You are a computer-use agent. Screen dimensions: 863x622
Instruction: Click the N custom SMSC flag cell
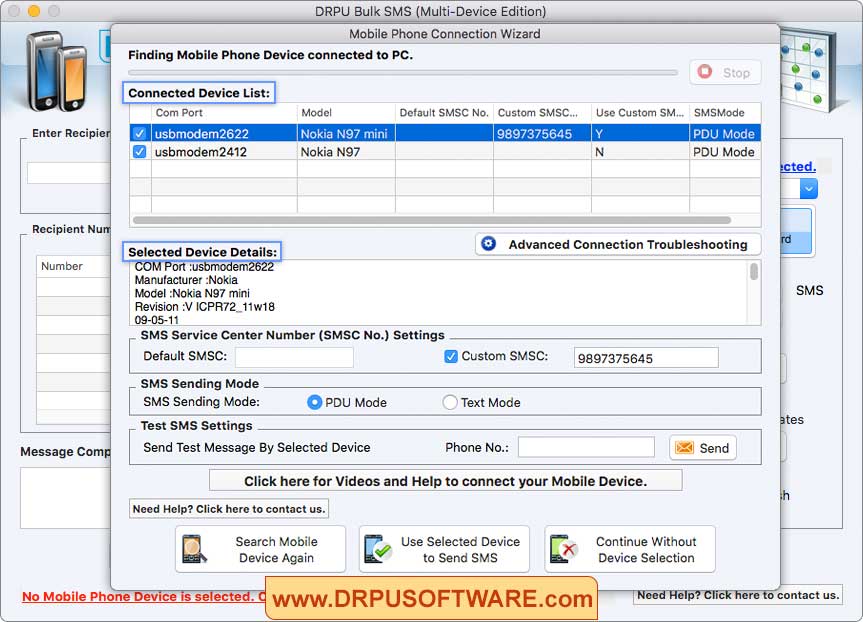click(640, 152)
